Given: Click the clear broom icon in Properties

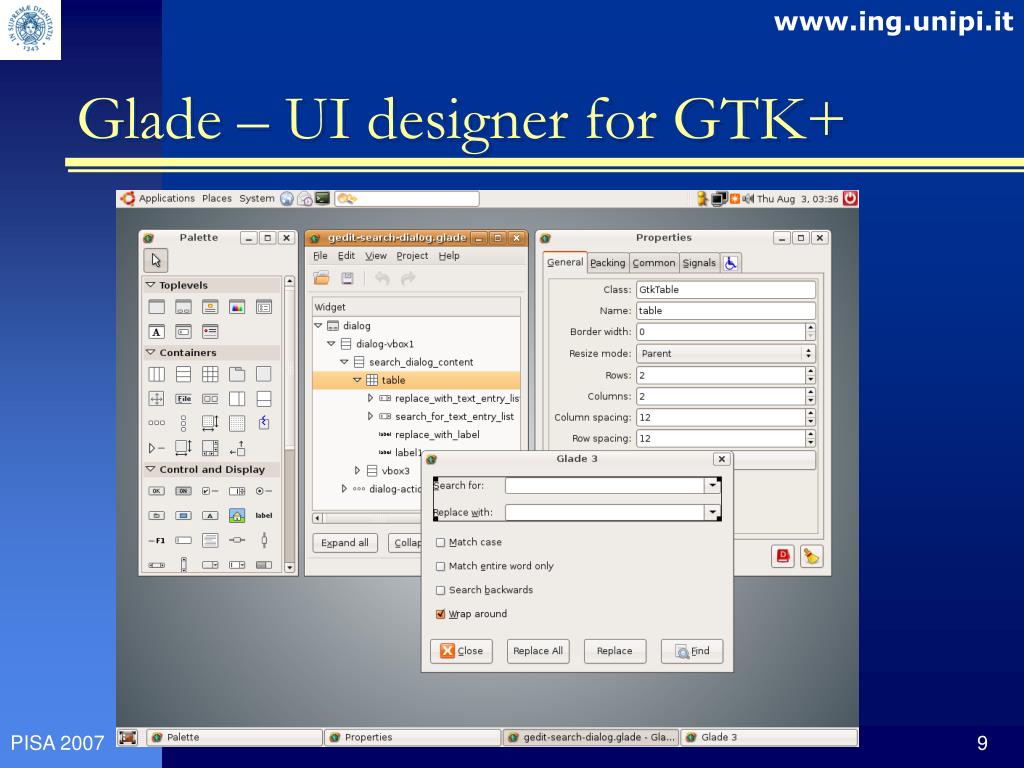Looking at the screenshot, I should 812,556.
